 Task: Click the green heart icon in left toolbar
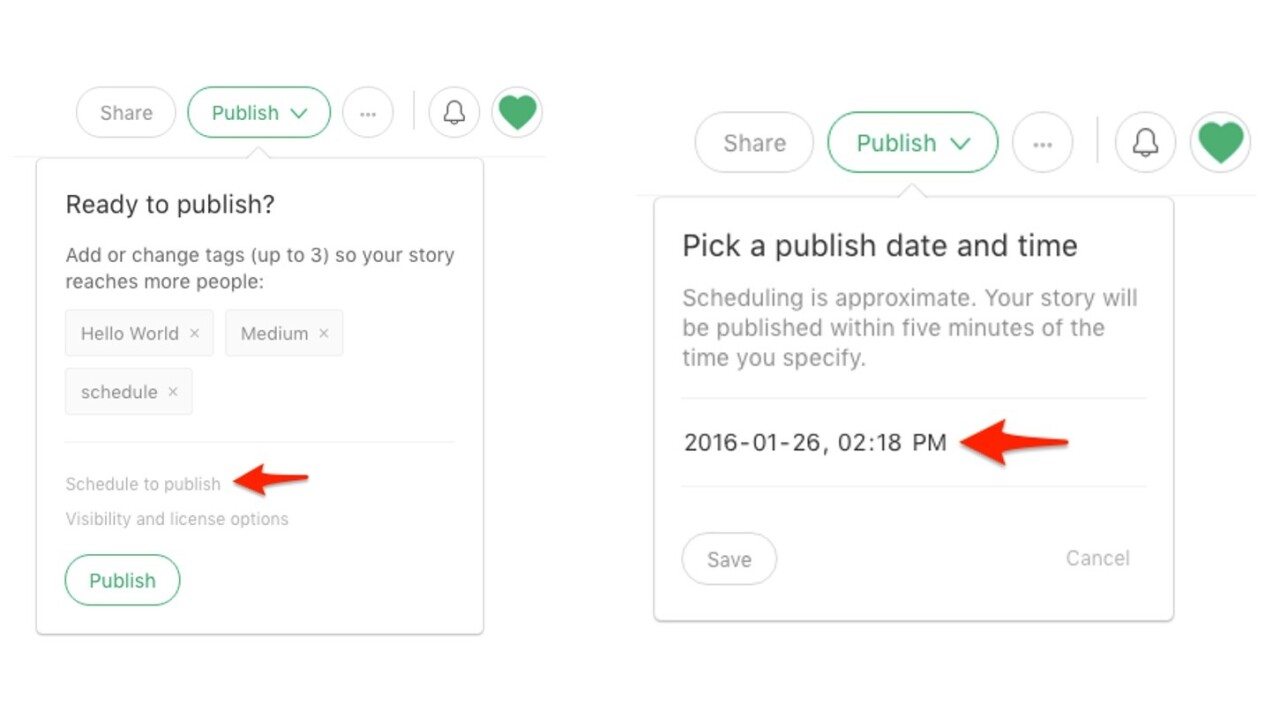coord(517,112)
